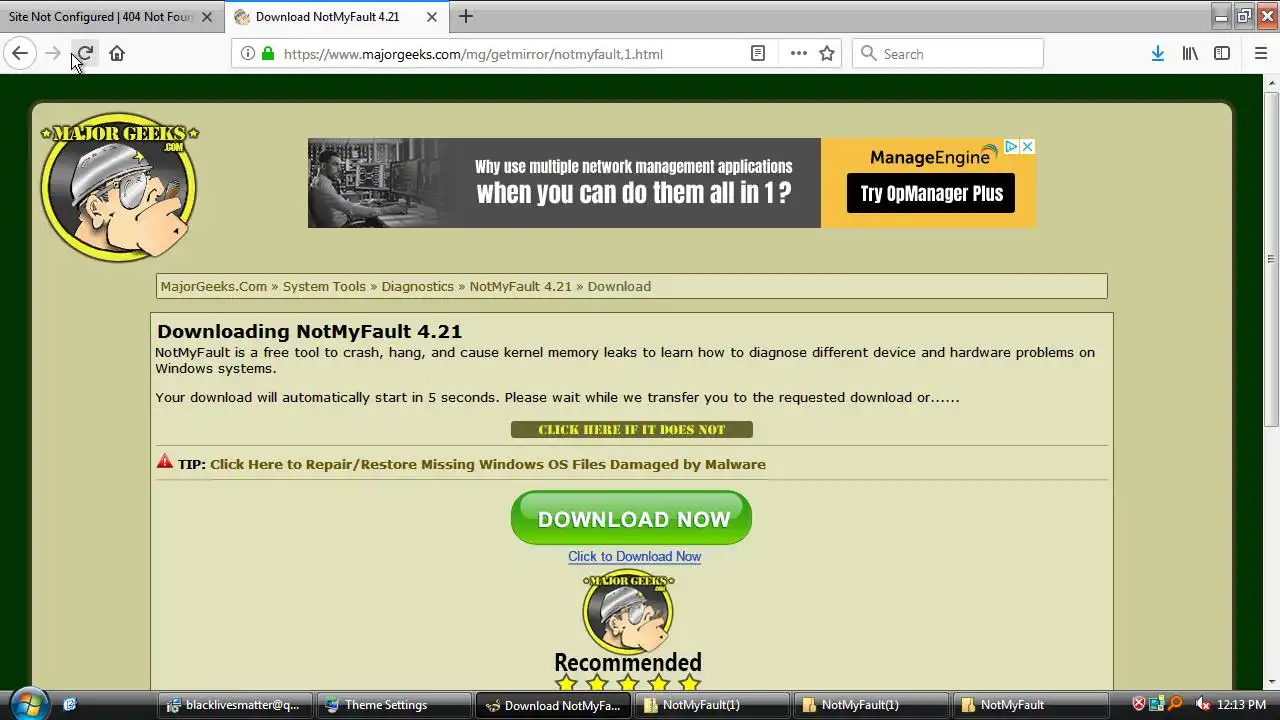The image size is (1280, 720).
Task: Click the green connection padlock icon
Action: [267, 53]
